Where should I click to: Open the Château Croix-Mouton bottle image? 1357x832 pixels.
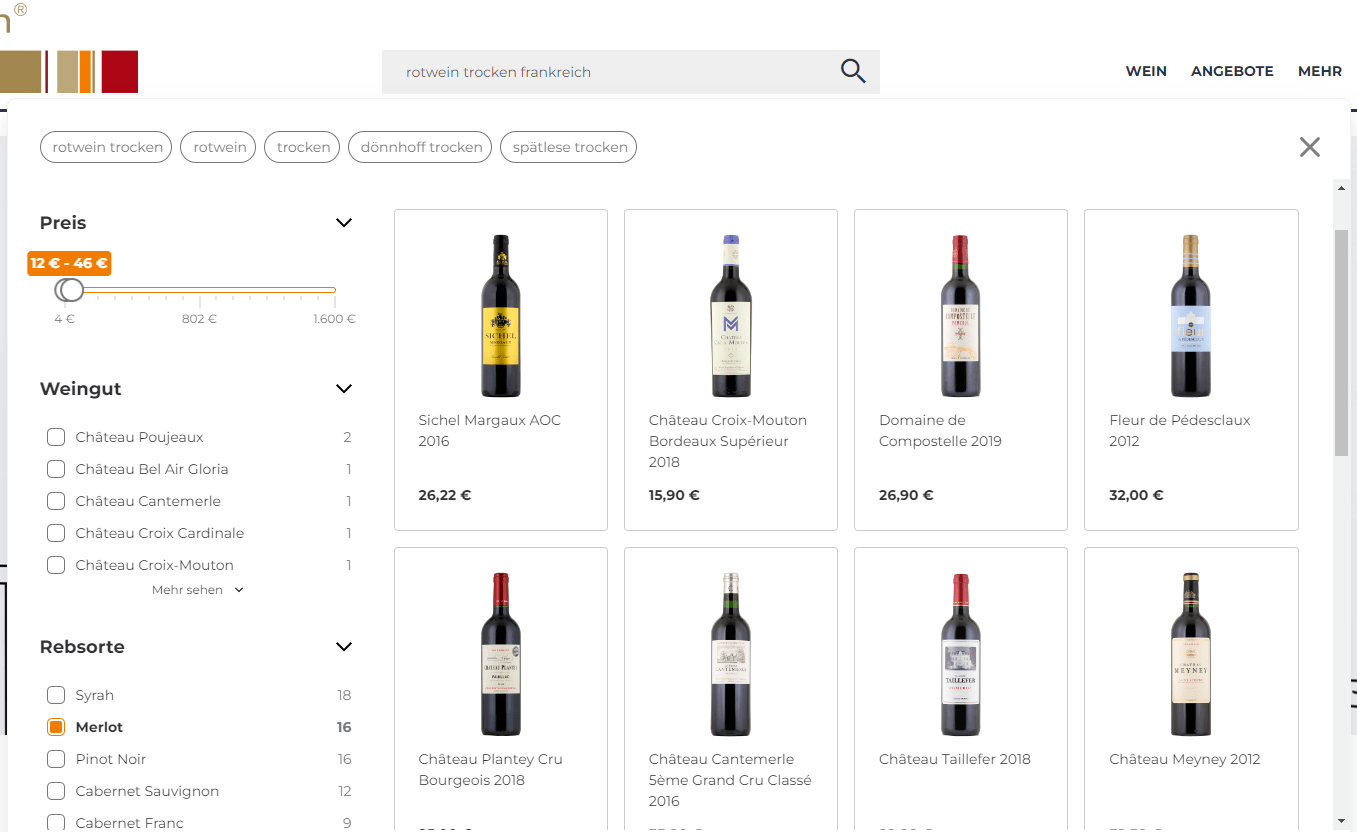coord(731,316)
